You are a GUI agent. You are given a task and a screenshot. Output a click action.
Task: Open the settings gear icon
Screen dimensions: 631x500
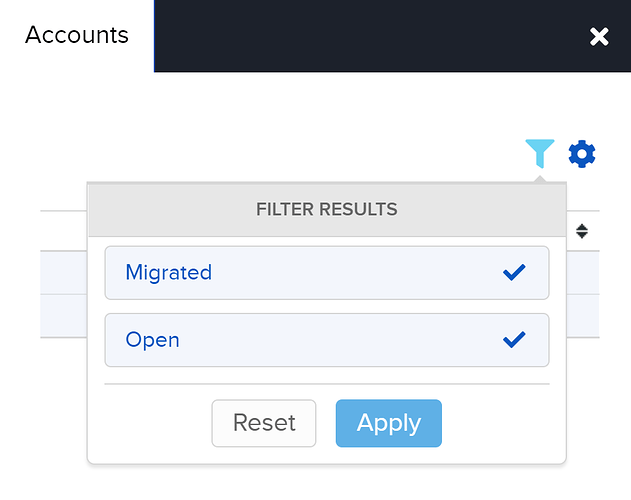[x=582, y=154]
